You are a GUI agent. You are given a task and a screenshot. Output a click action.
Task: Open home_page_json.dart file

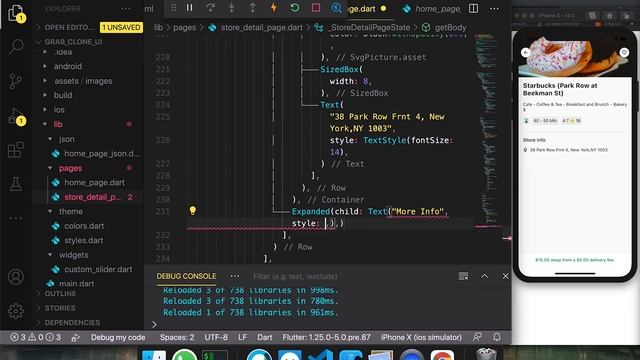(101, 153)
